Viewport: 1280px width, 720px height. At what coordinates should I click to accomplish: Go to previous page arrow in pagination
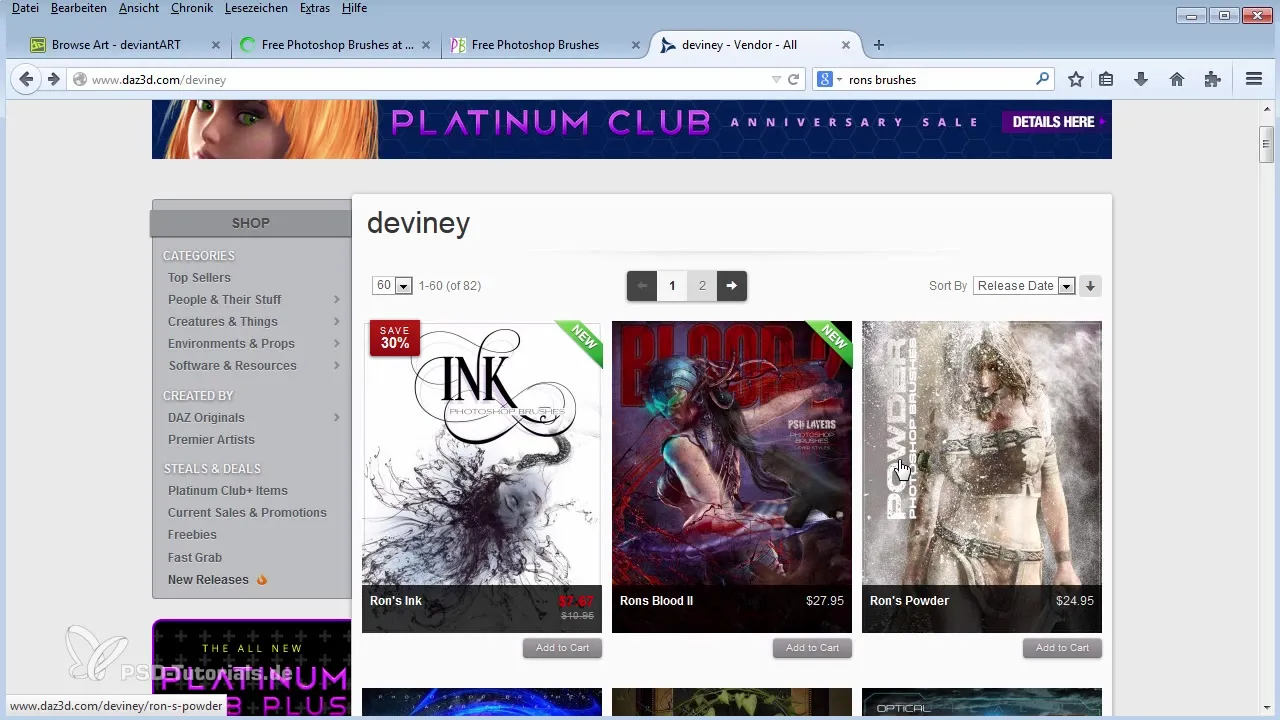tap(642, 286)
